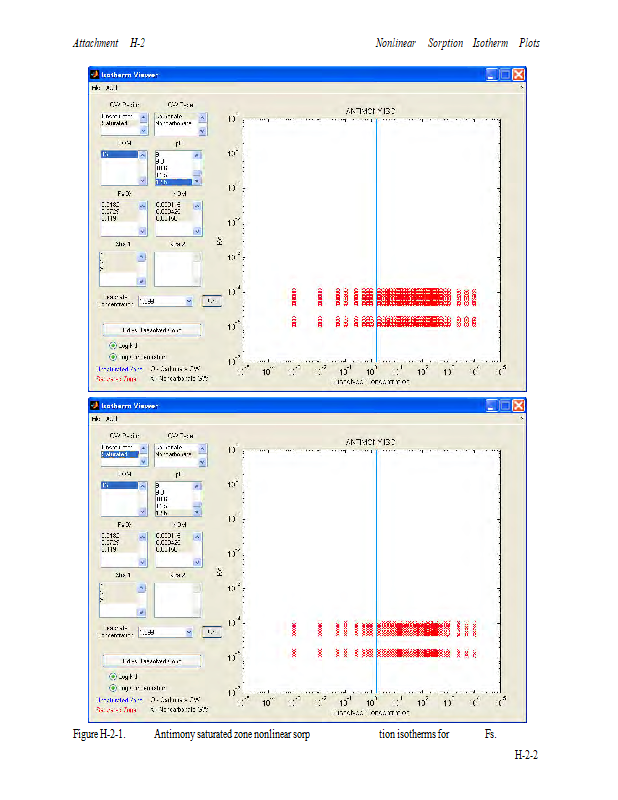The width and height of the screenshot is (618, 800).
Task: Open the File menu in bottom window
Action: click(96, 419)
